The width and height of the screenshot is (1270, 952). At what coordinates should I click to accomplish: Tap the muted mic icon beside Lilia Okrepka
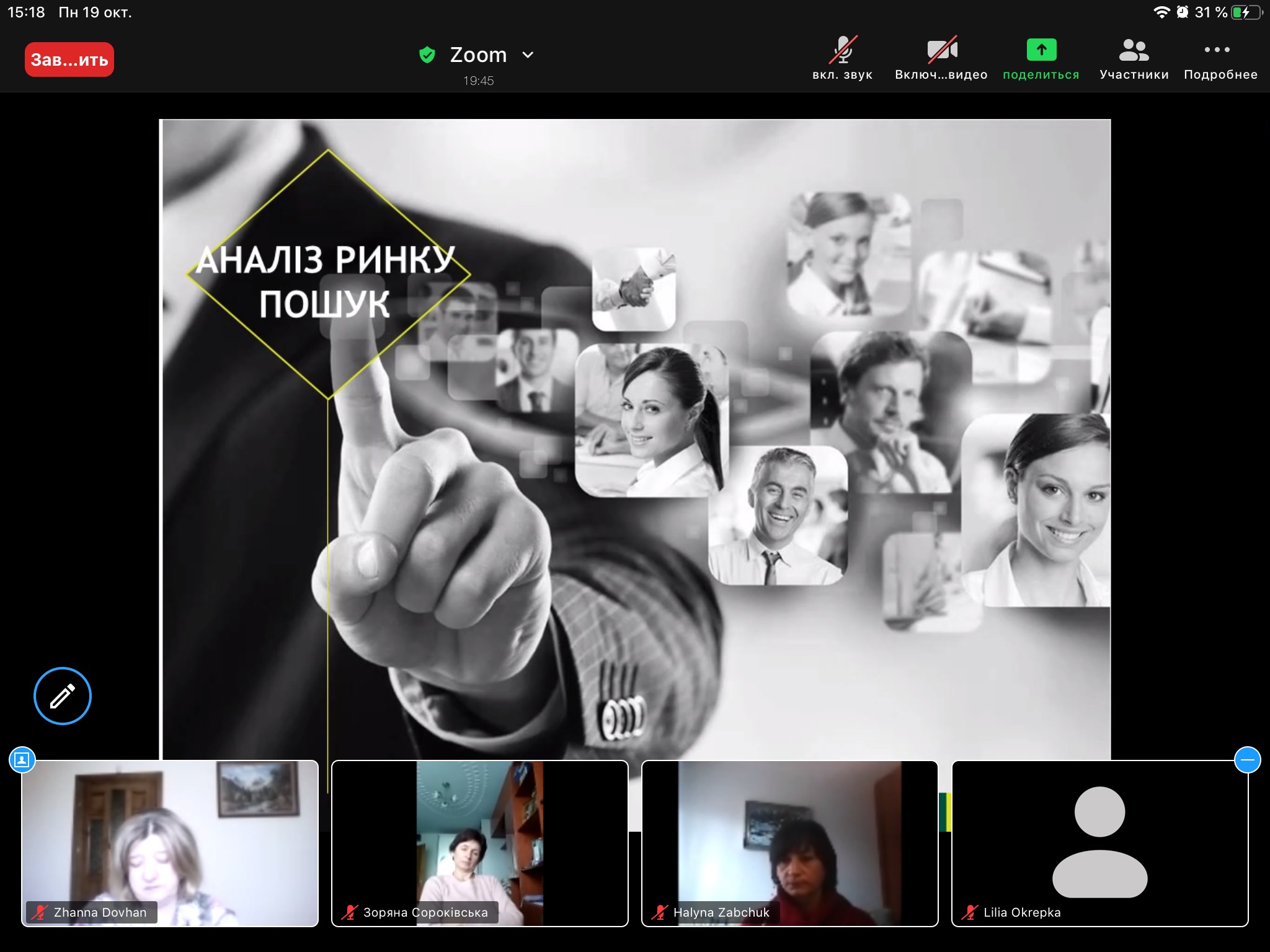970,912
